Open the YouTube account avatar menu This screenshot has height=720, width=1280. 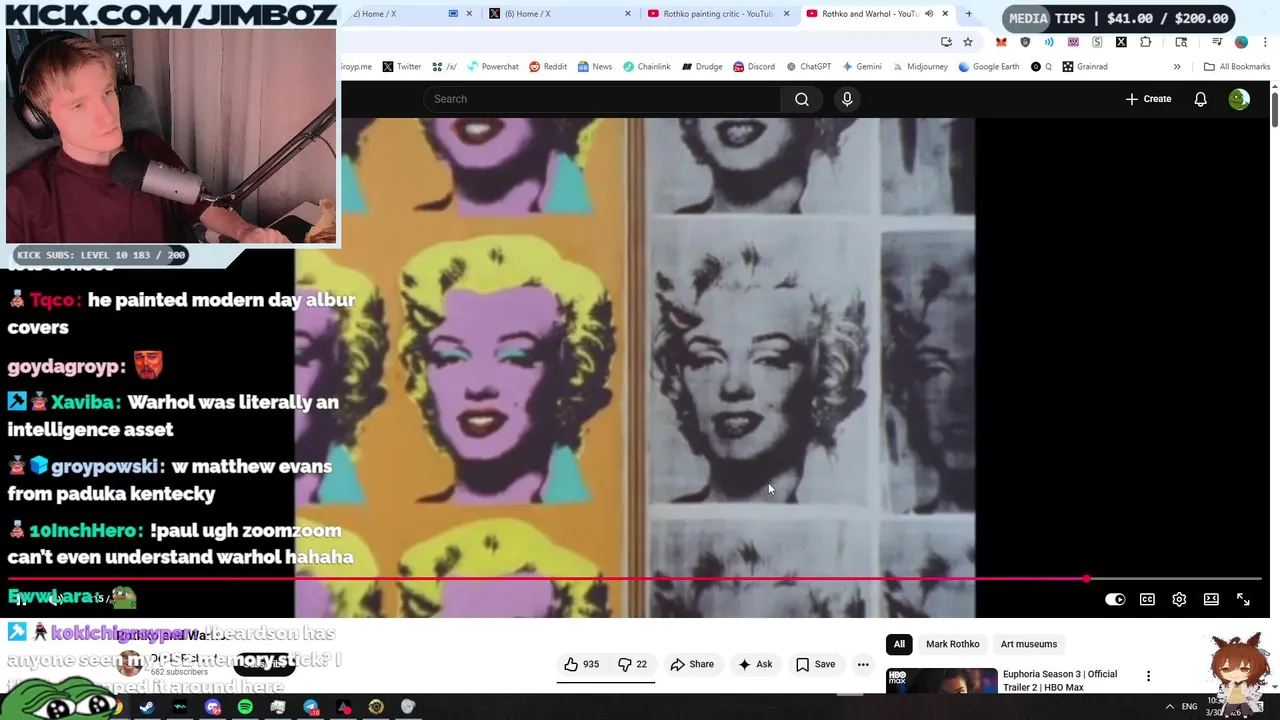coord(1239,99)
